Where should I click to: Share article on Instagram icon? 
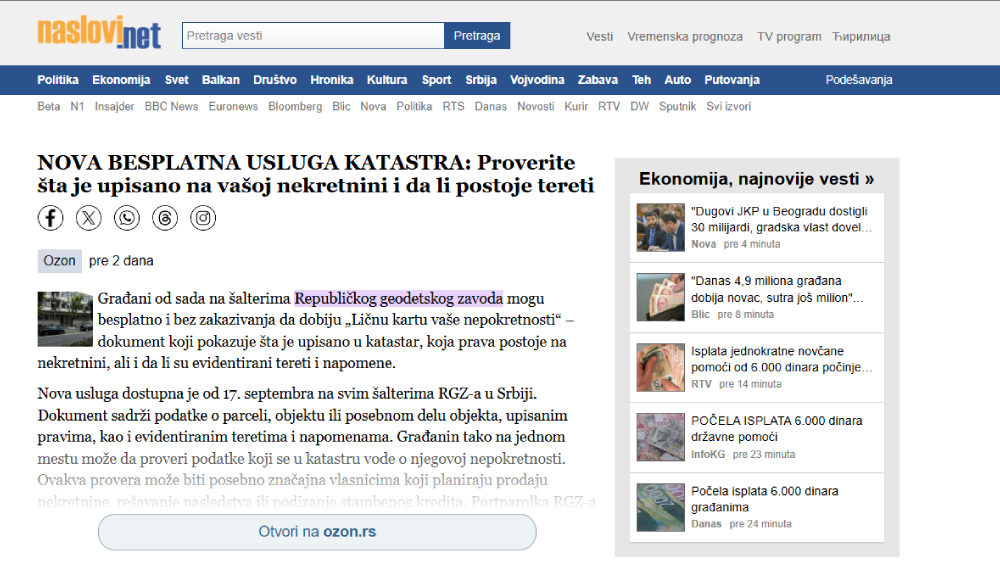tap(203, 218)
